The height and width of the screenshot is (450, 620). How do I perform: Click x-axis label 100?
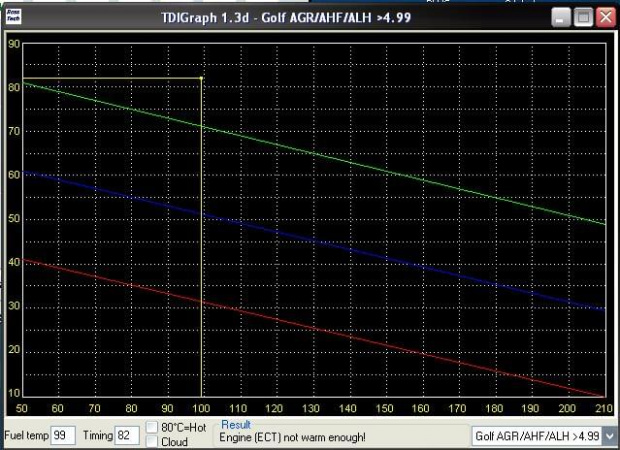201,408
